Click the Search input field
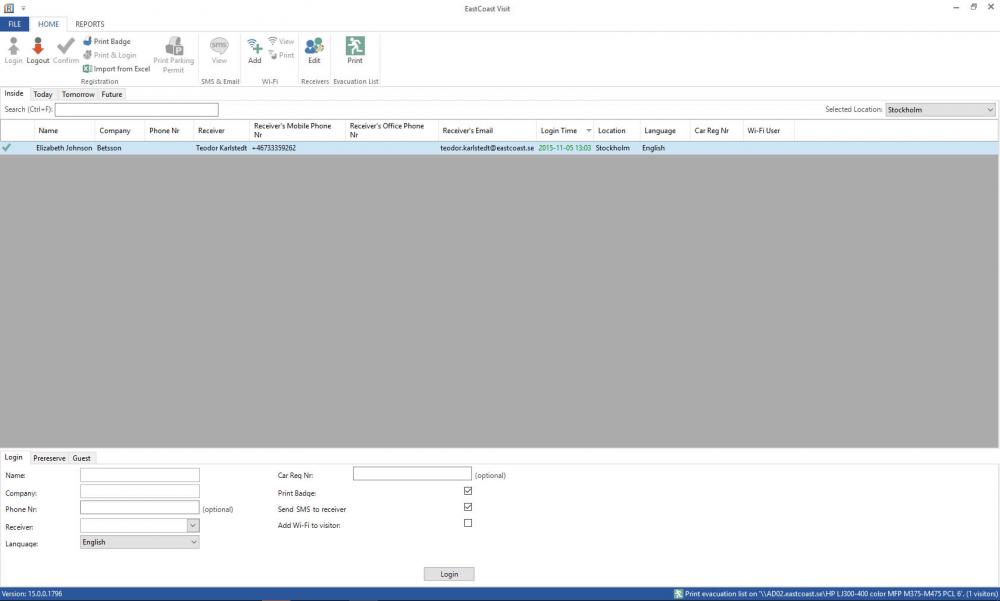 click(x=136, y=110)
